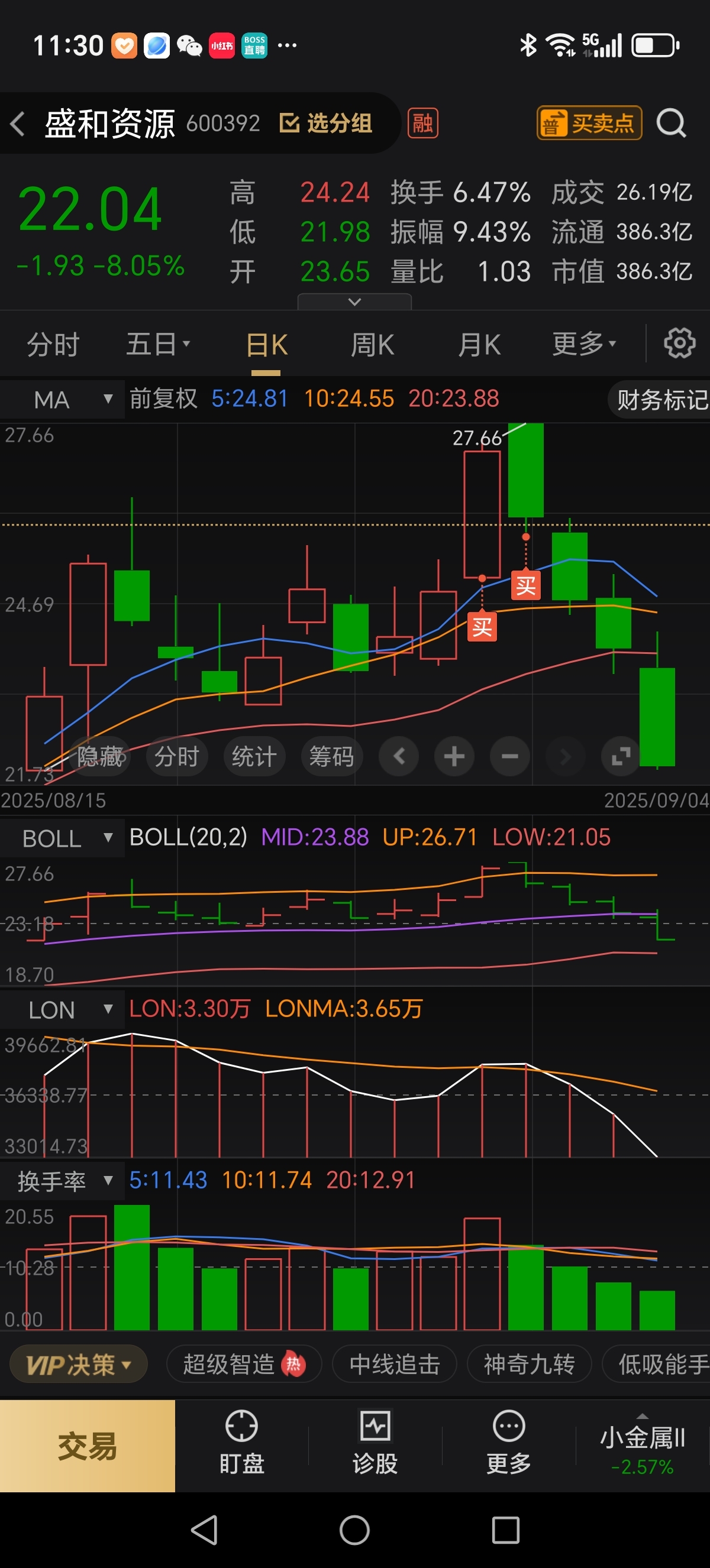Tap the last green candlestick
This screenshot has height=1568, width=710.
click(657, 716)
